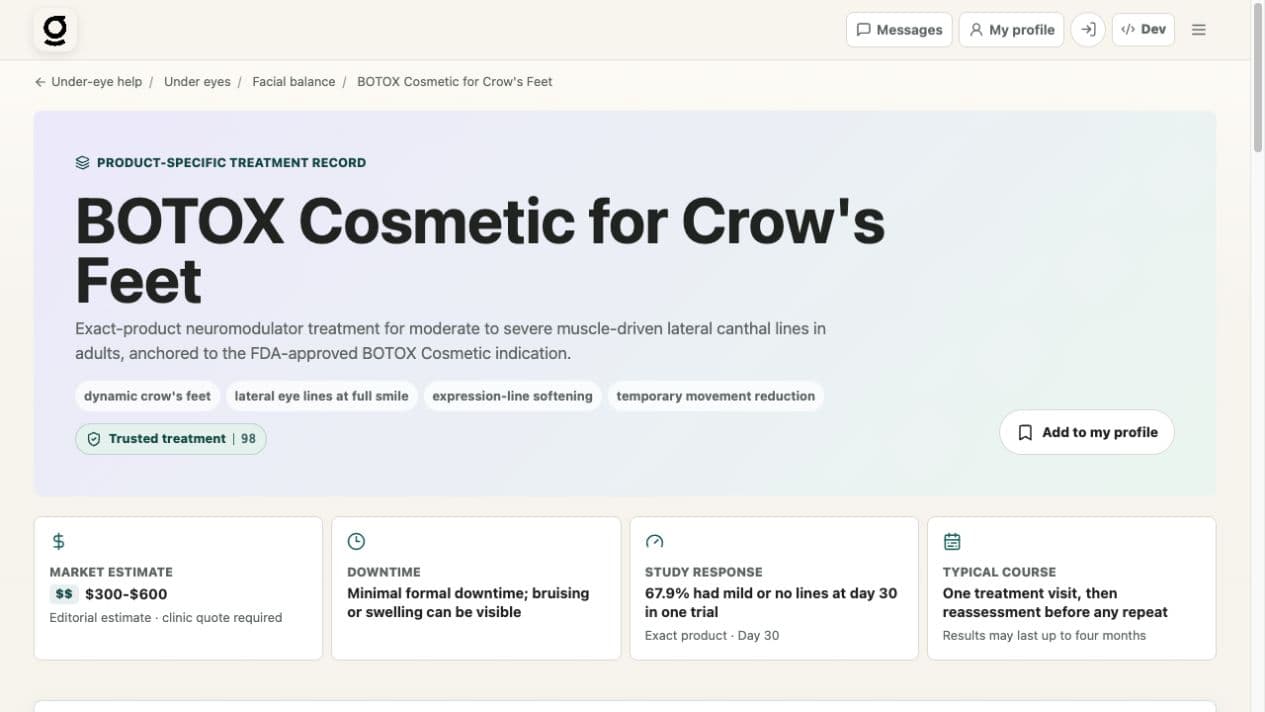This screenshot has width=1265, height=712.
Task: Click the bookmark icon in Add to my profile
Action: 1025,433
